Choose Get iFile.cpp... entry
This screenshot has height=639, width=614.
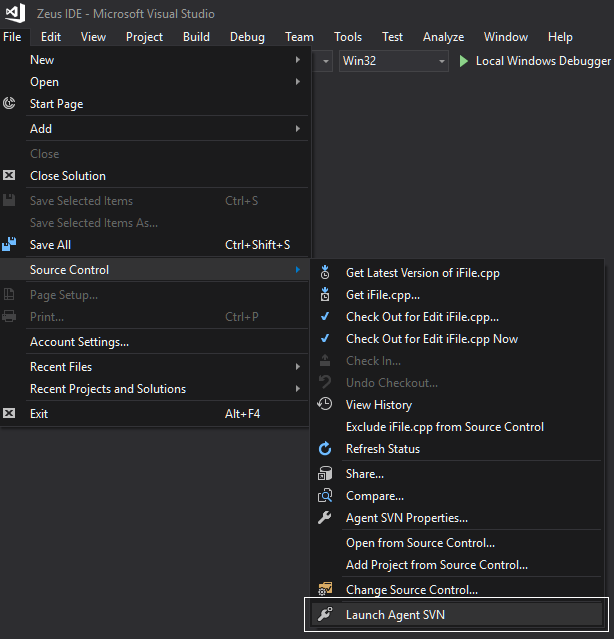coord(457,294)
